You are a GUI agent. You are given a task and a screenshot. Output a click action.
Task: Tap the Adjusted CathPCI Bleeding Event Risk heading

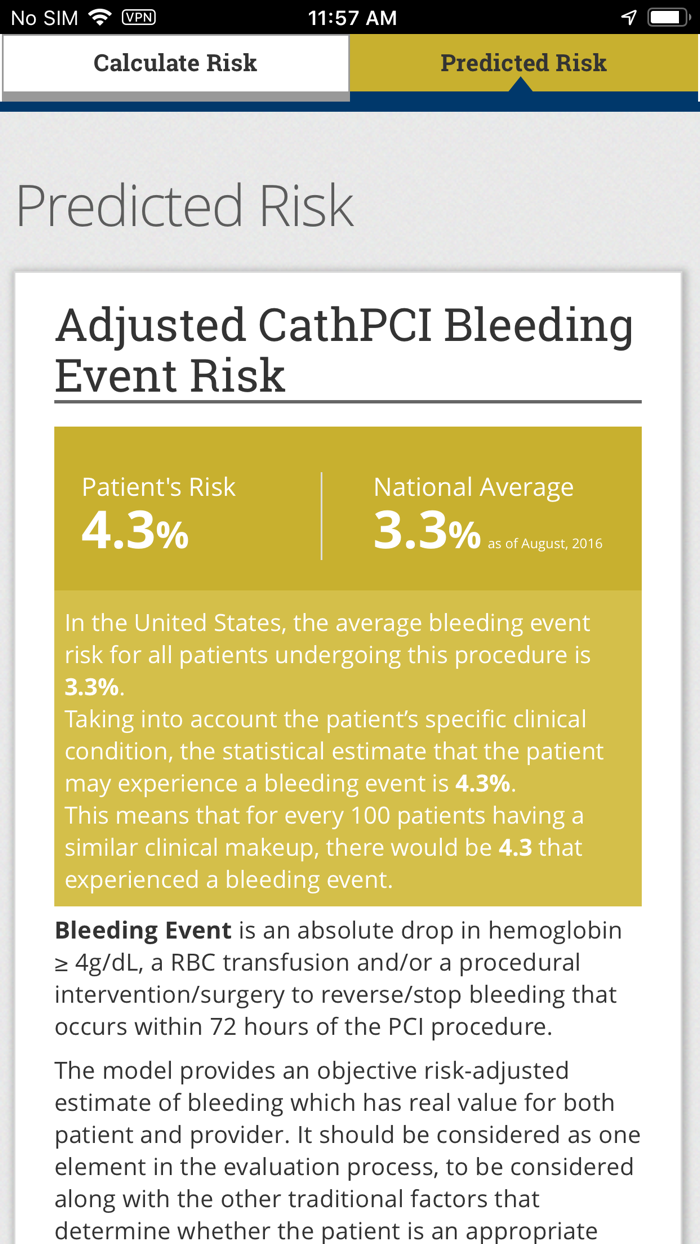click(345, 349)
